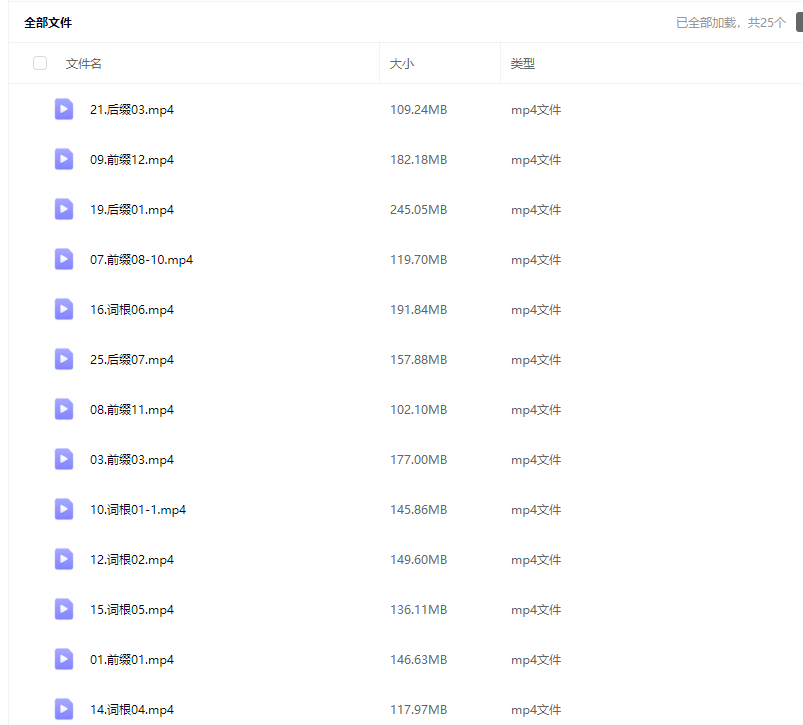Open file 07.前缀08-10.mp4
The height and width of the screenshot is (725, 803).
[141, 260]
